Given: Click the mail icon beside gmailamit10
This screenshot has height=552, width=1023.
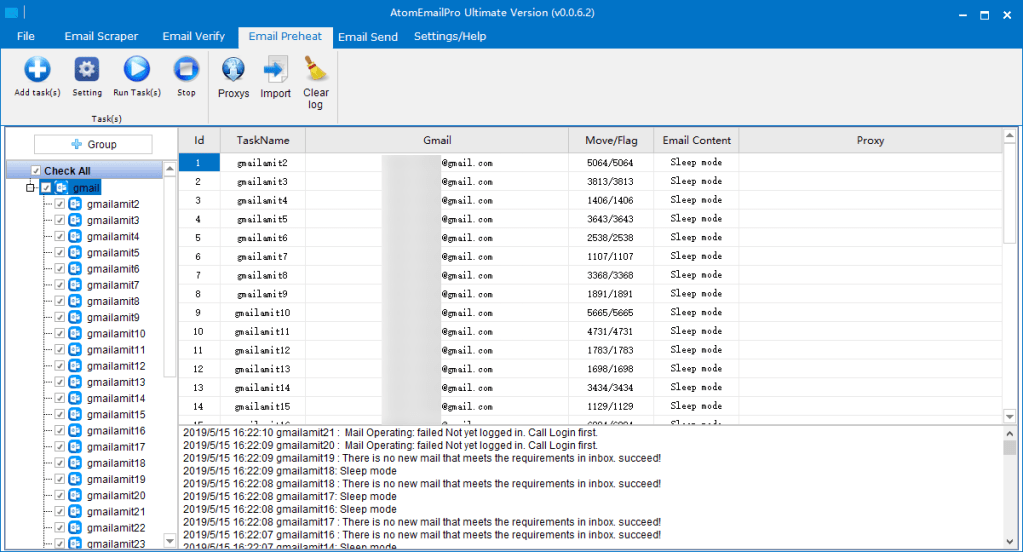Looking at the screenshot, I should (75, 334).
